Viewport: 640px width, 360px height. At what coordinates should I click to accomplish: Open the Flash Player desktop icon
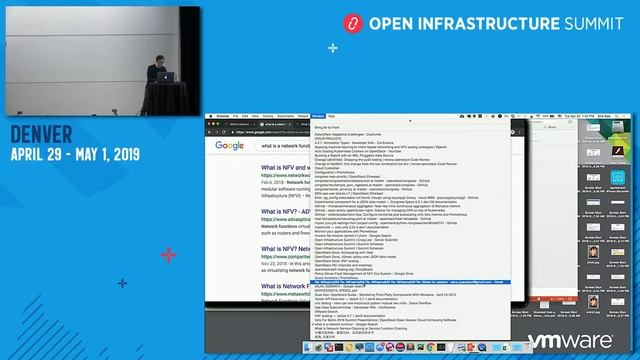tap(618, 152)
